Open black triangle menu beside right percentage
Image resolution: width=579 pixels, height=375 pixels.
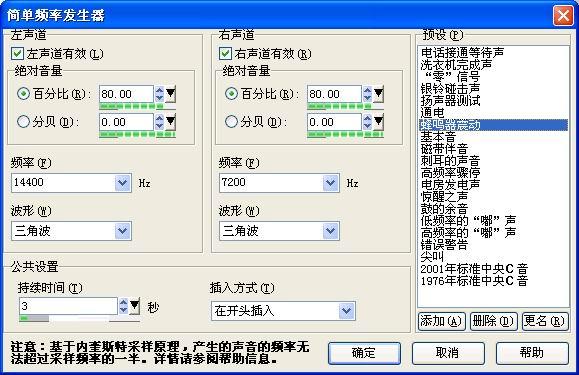coord(378,94)
